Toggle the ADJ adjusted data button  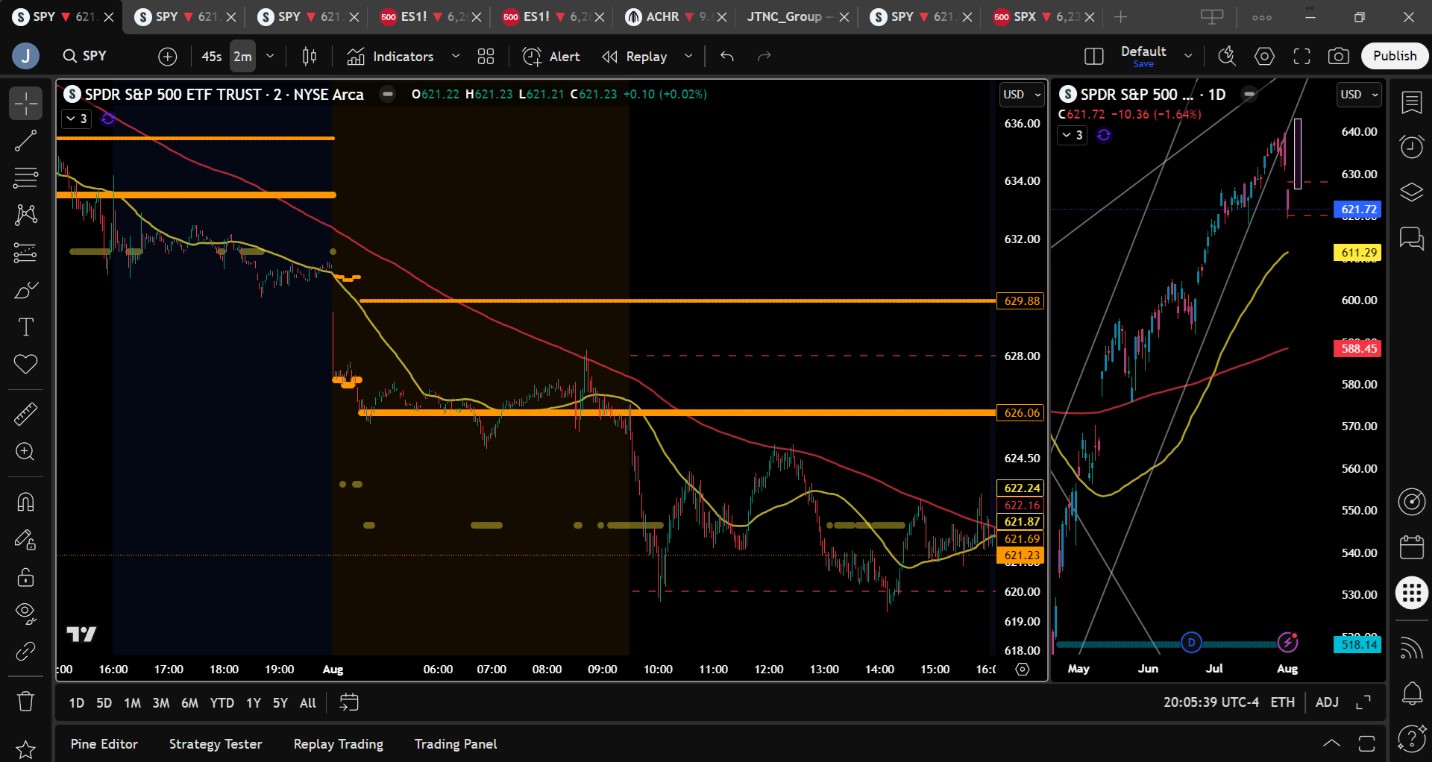coord(1327,703)
